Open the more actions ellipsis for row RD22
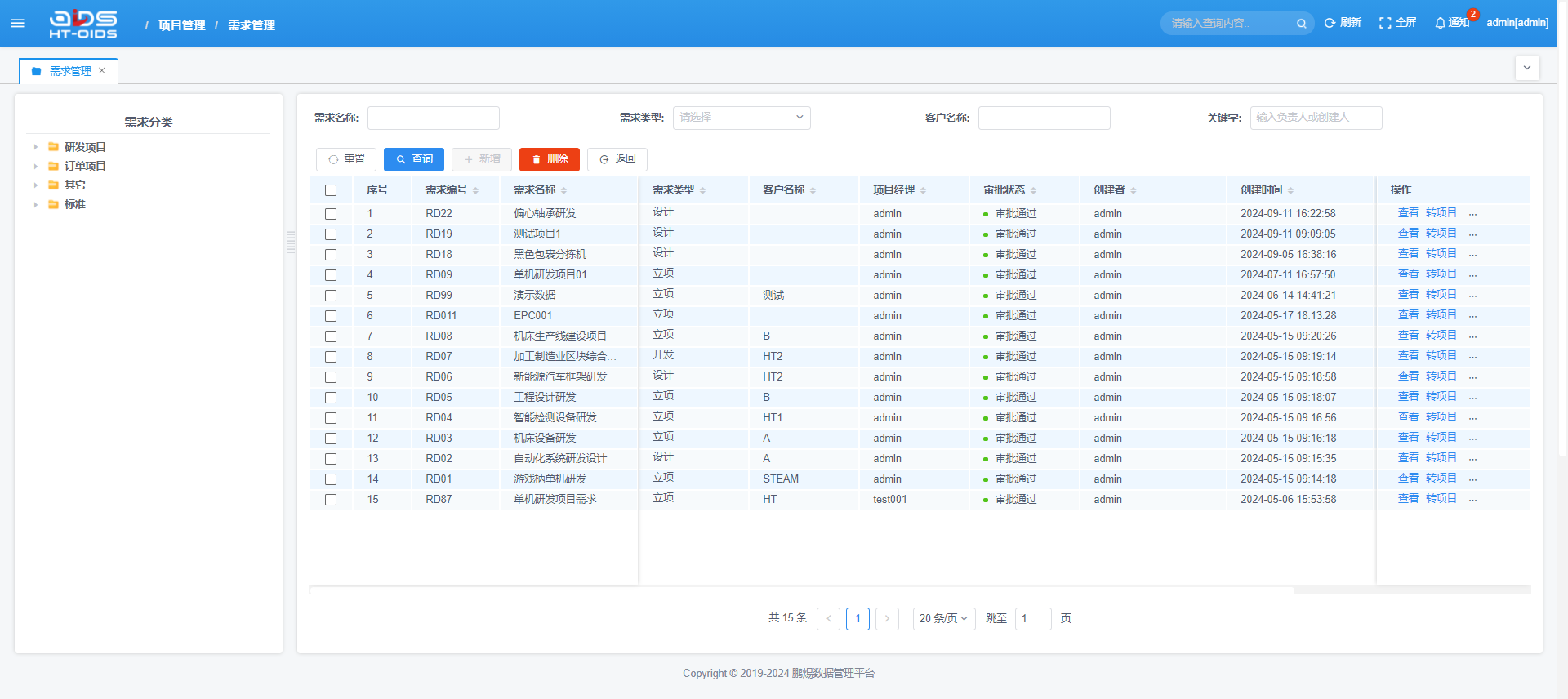This screenshot has height=699, width=1568. click(x=1472, y=213)
